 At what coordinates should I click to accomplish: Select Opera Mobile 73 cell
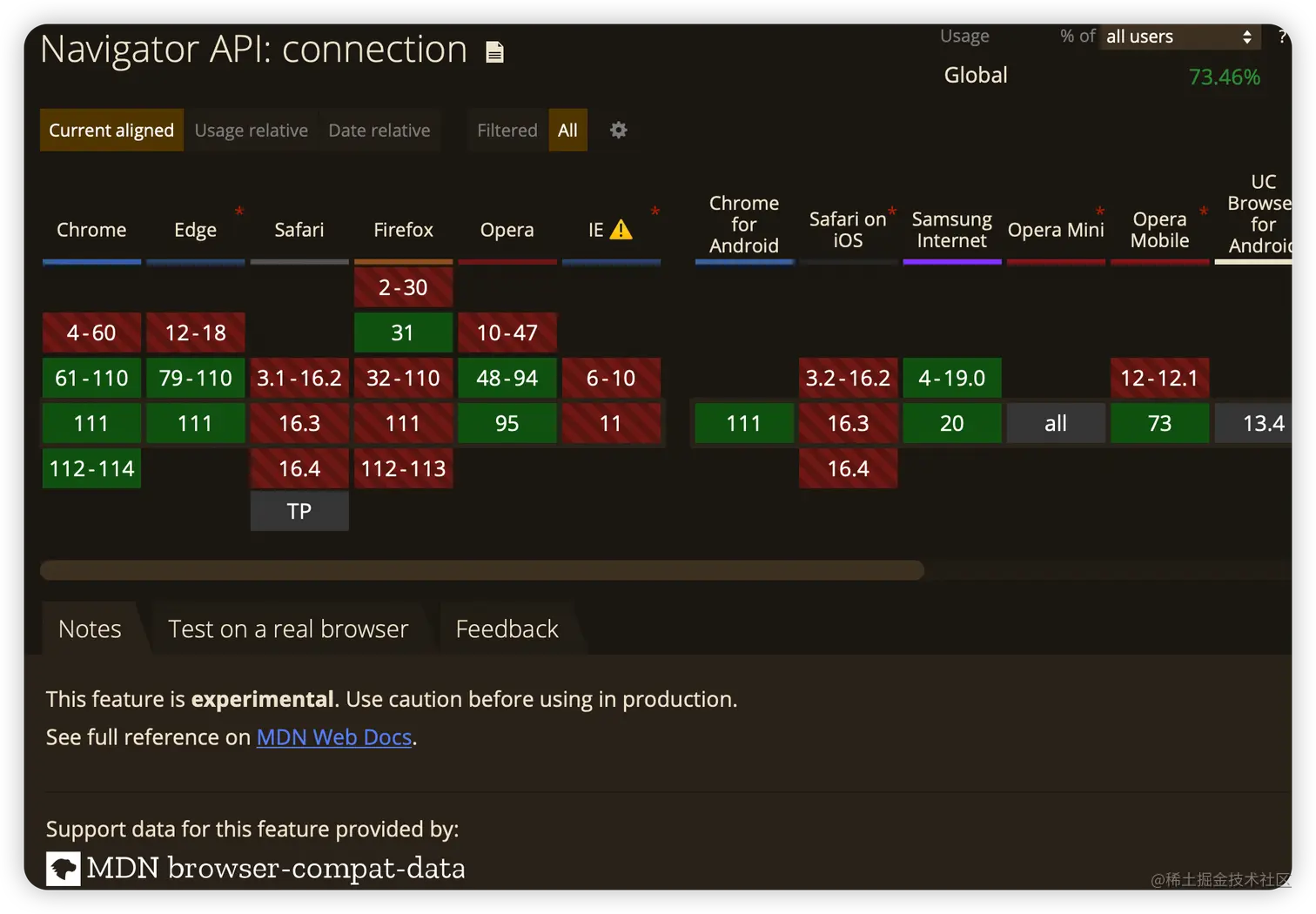click(x=1159, y=423)
